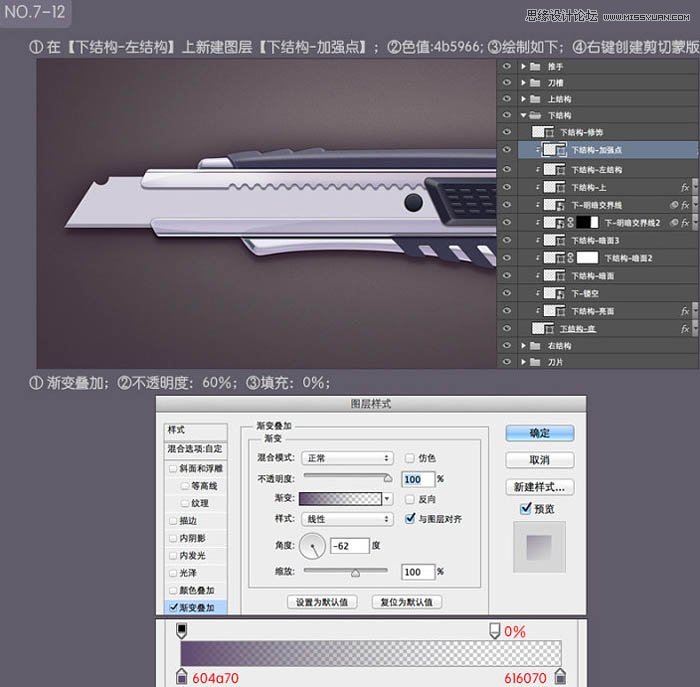Screen dimensions: 700x687
Task: Select 等高线 in the style list
Action: point(204,486)
